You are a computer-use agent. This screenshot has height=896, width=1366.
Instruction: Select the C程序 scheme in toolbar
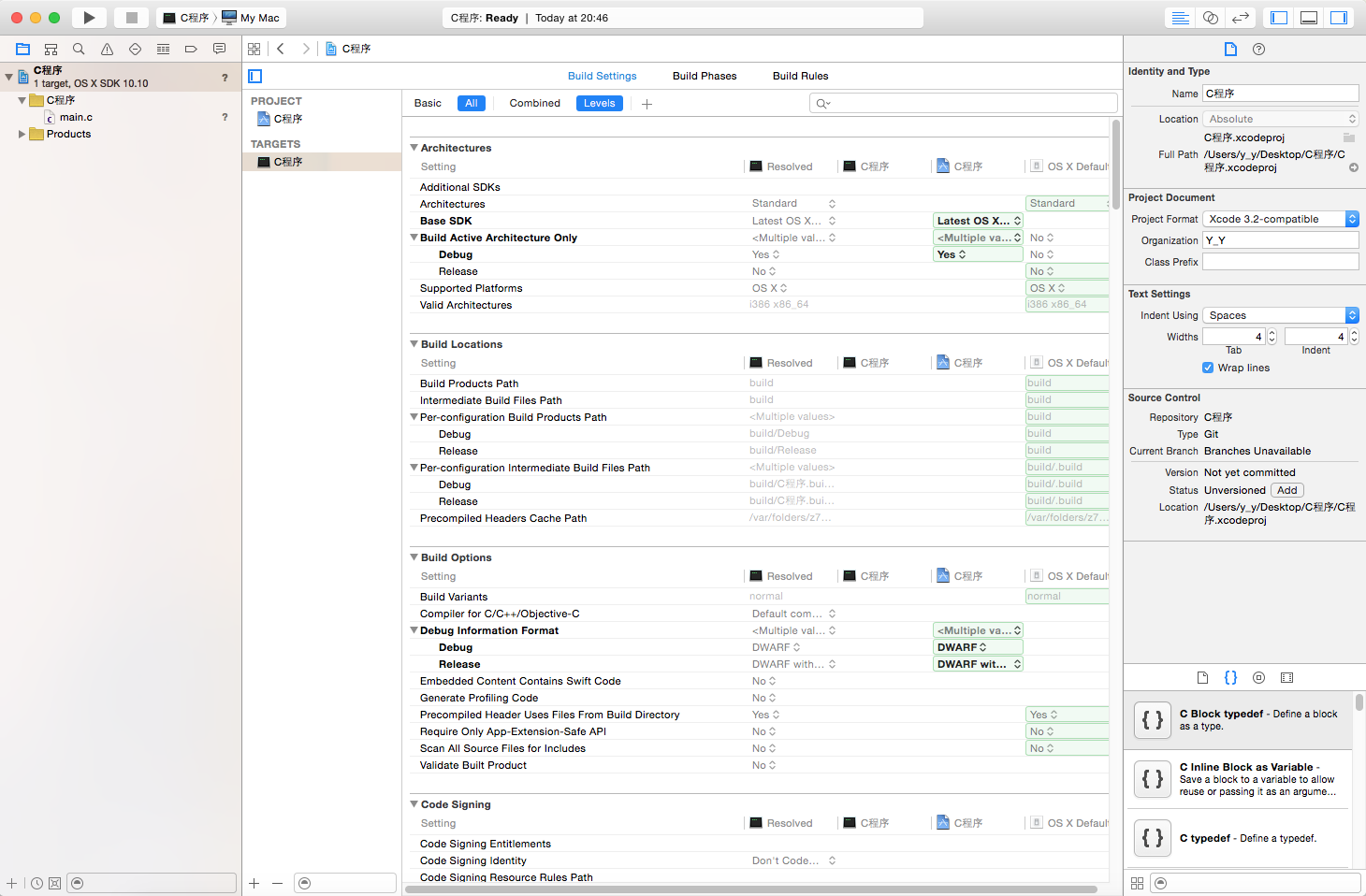click(x=185, y=18)
